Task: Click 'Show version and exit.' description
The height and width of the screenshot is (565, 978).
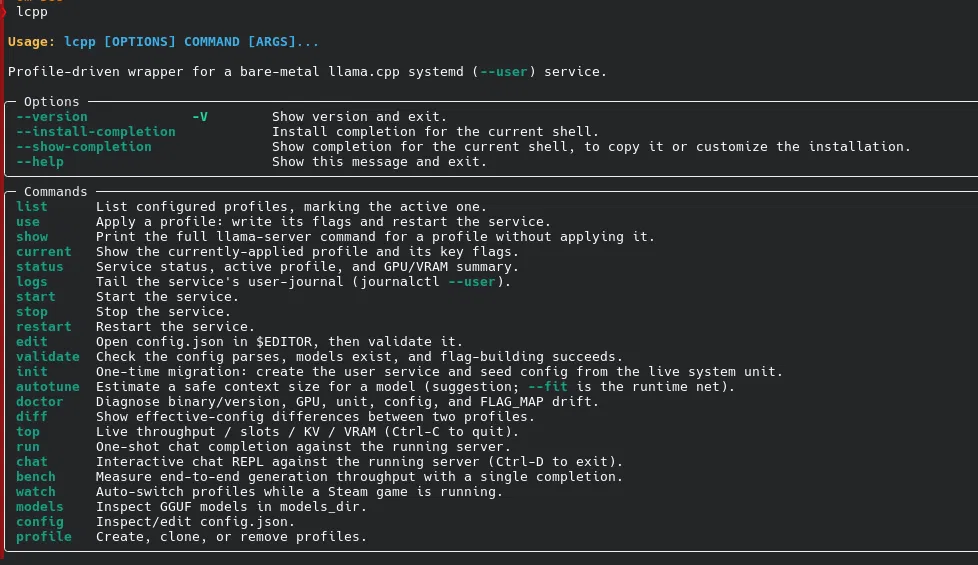Action: click(x=359, y=117)
